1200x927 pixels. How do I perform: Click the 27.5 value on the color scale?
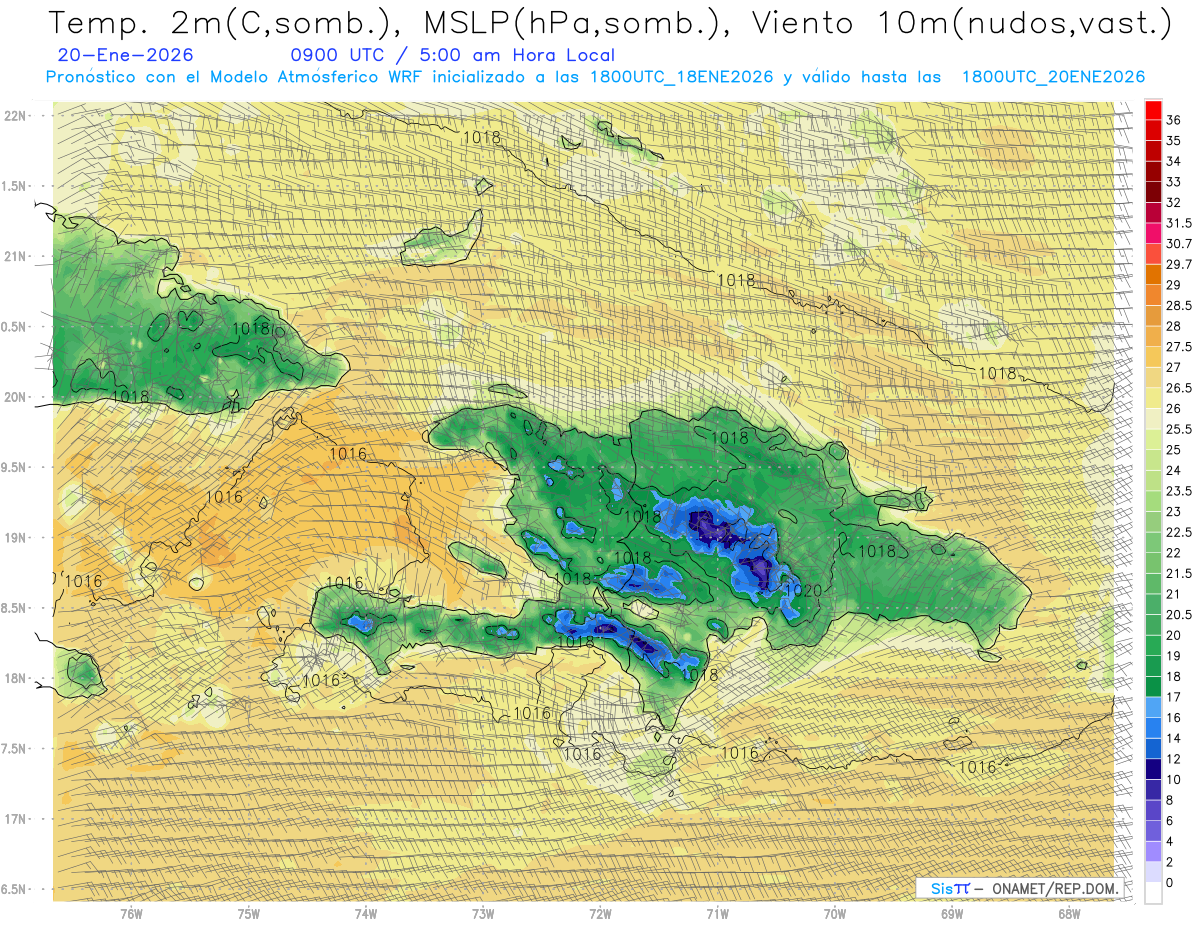tap(1179, 347)
